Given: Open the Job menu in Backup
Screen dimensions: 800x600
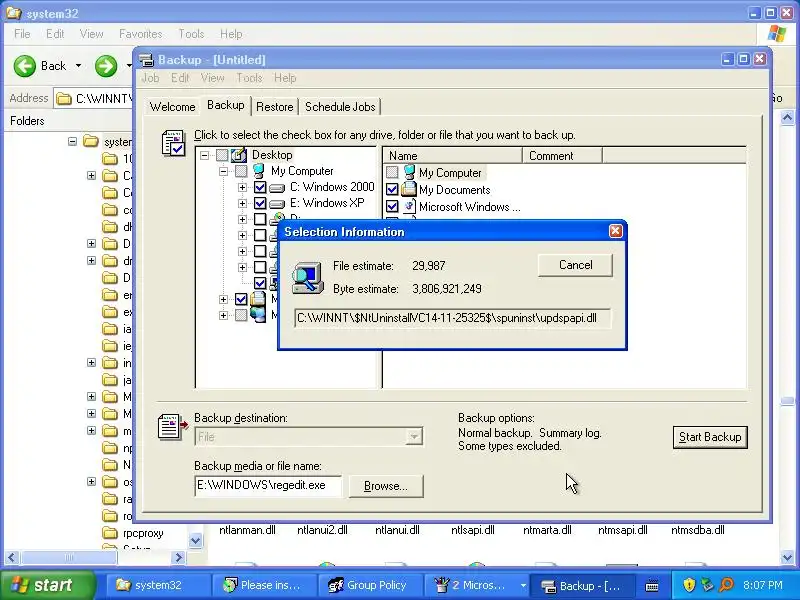Looking at the screenshot, I should point(150,78).
